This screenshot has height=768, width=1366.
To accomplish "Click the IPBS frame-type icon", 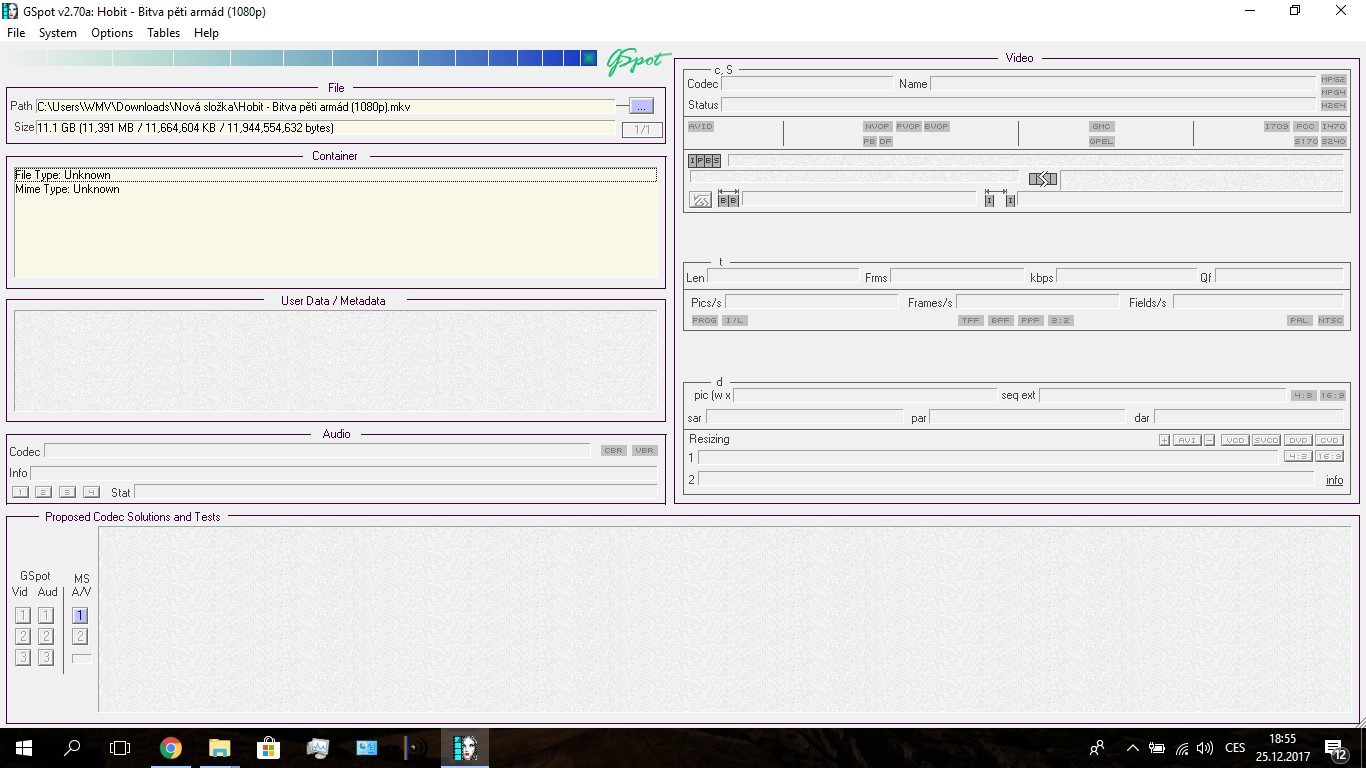I will [x=704, y=160].
